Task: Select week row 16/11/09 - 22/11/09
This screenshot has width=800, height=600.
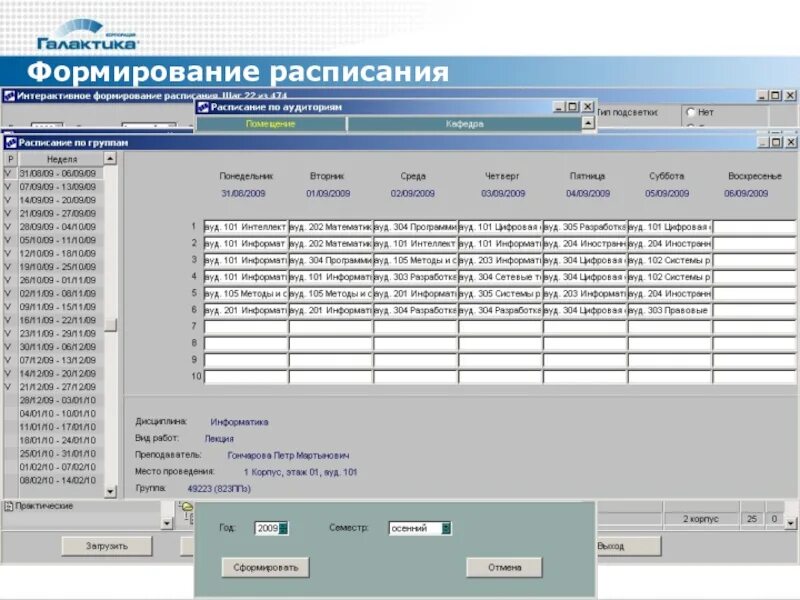Action: 58,320
